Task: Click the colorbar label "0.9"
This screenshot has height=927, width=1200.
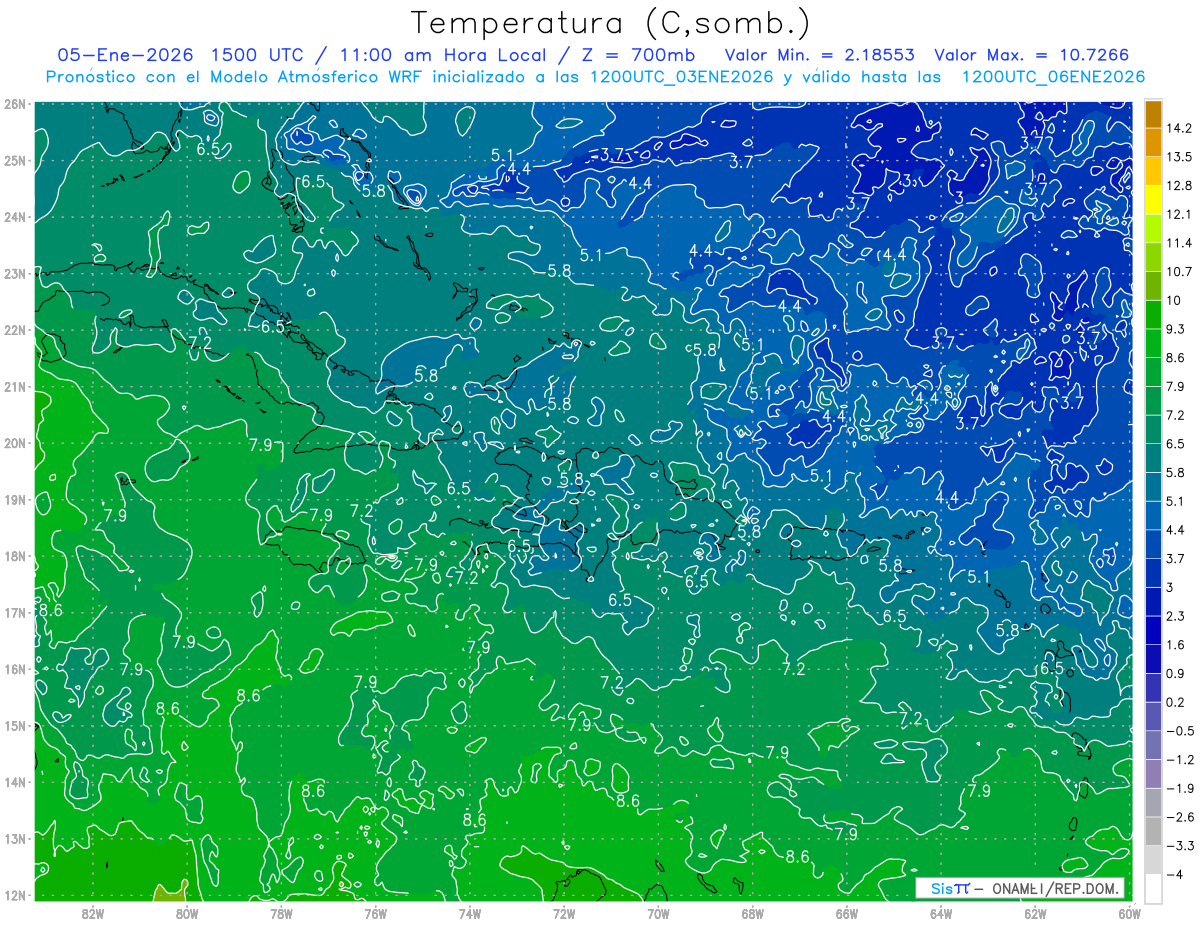Action: point(1176,673)
